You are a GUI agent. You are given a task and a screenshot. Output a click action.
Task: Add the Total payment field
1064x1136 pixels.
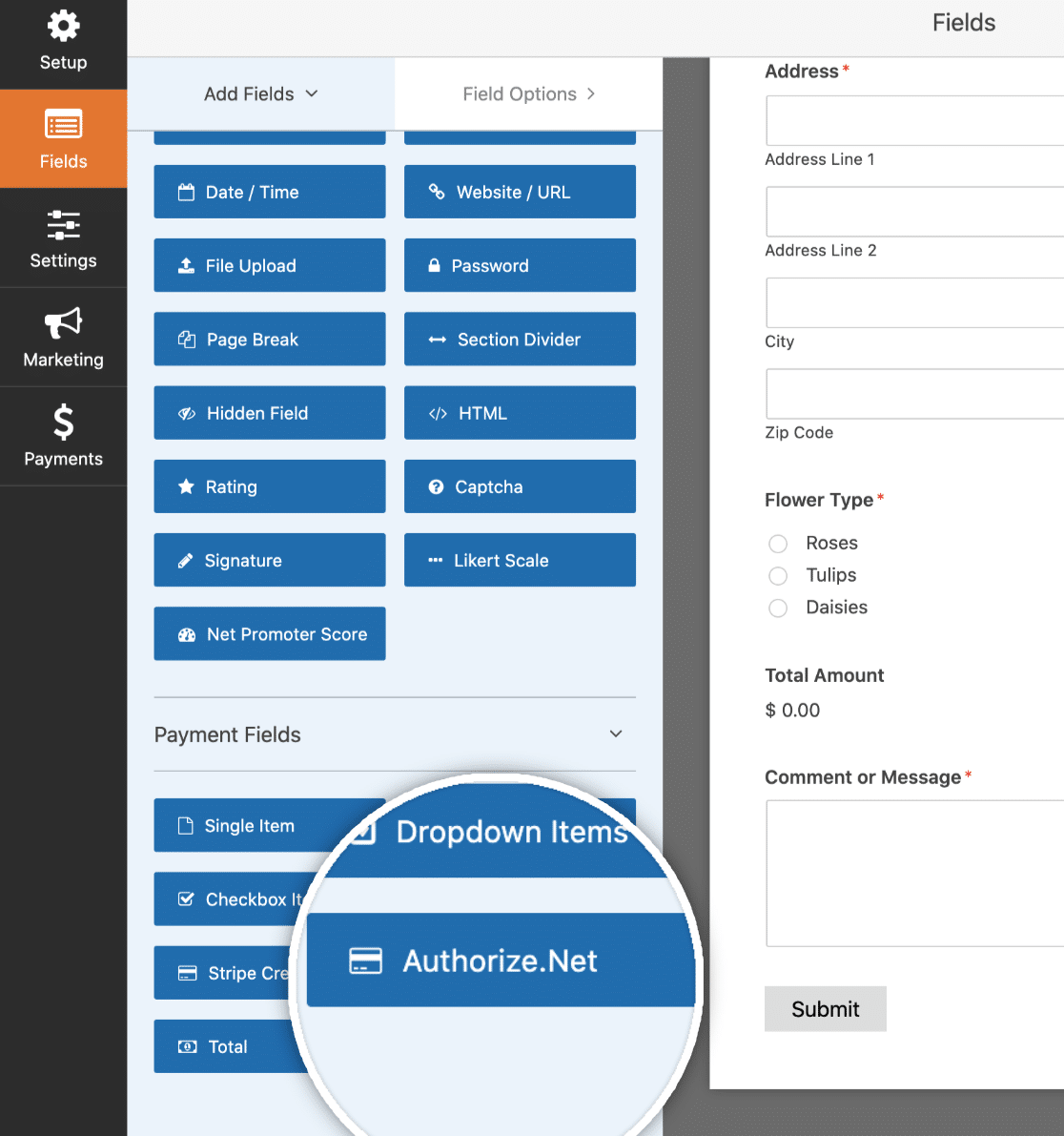(x=226, y=1046)
